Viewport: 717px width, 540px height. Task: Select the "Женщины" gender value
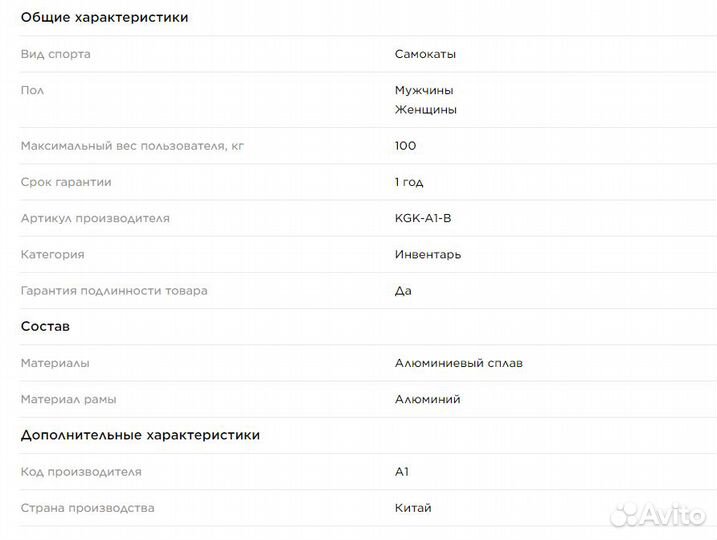pos(425,110)
